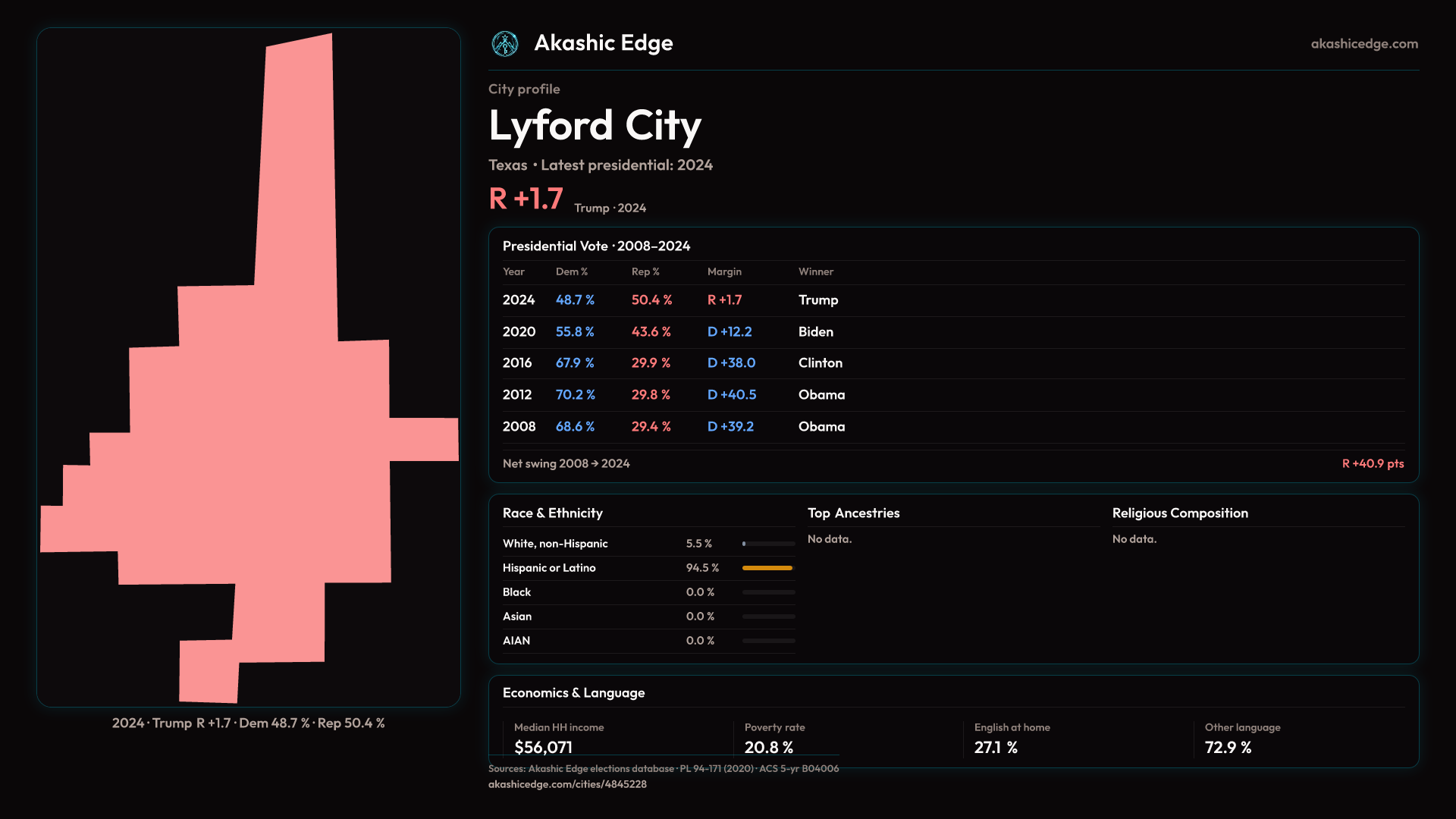Click the Religious Composition heading

pos(1180,513)
